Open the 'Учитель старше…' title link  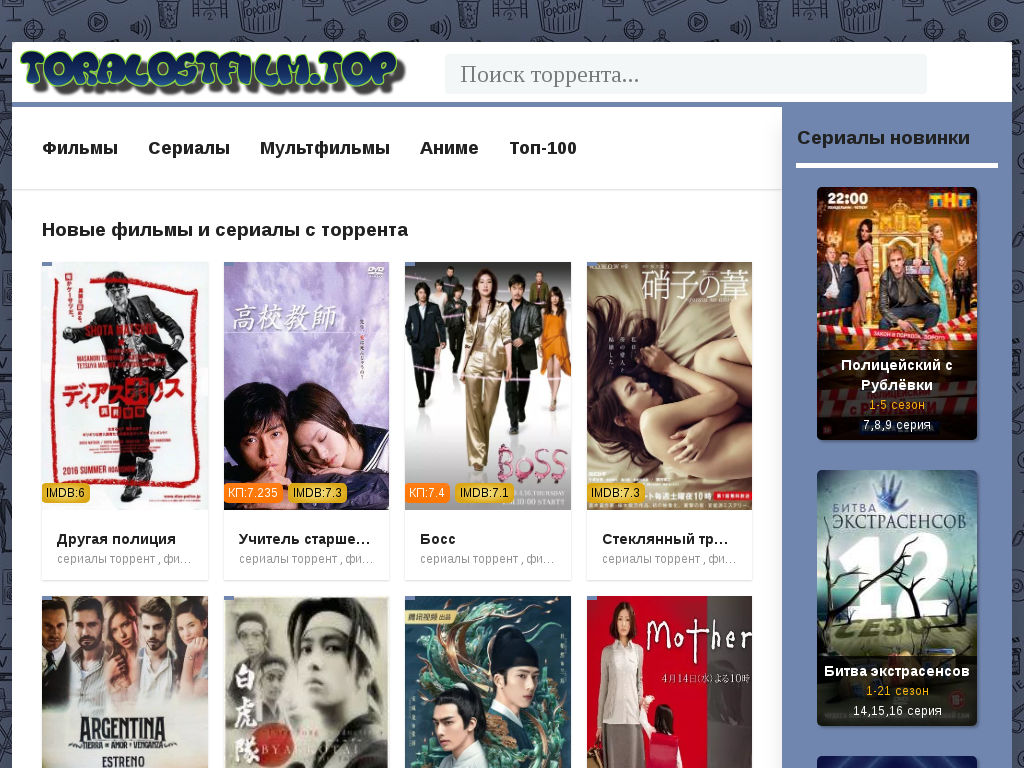pyautogui.click(x=305, y=539)
